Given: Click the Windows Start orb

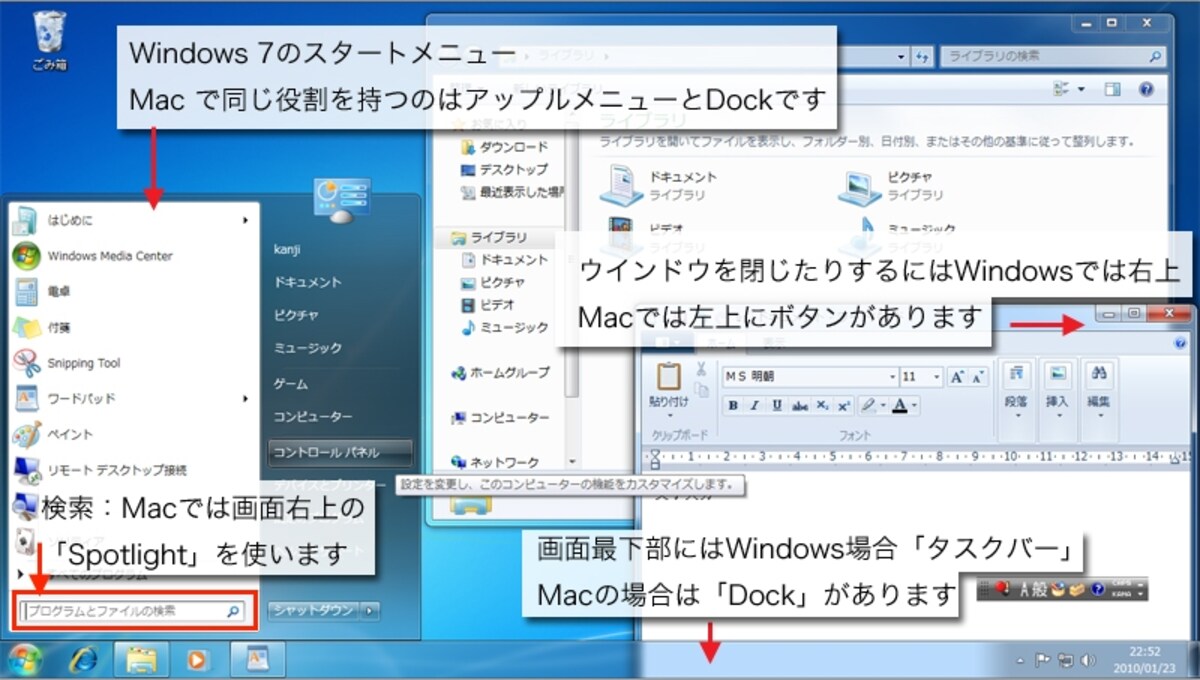Looking at the screenshot, I should (x=24, y=661).
